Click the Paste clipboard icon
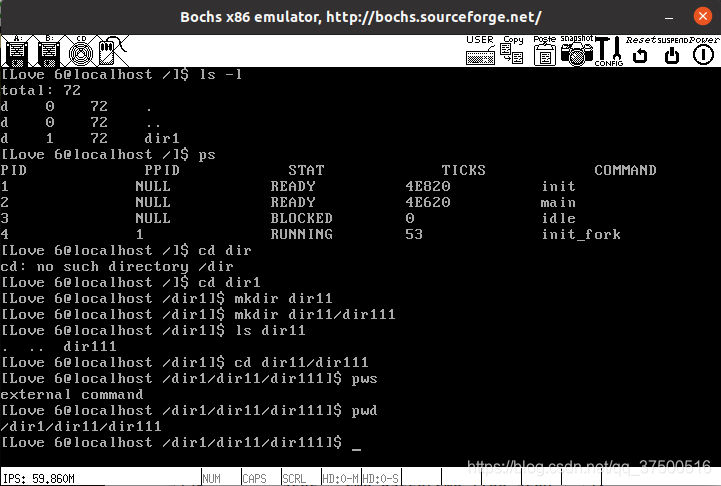721x486 pixels. [x=545, y=51]
